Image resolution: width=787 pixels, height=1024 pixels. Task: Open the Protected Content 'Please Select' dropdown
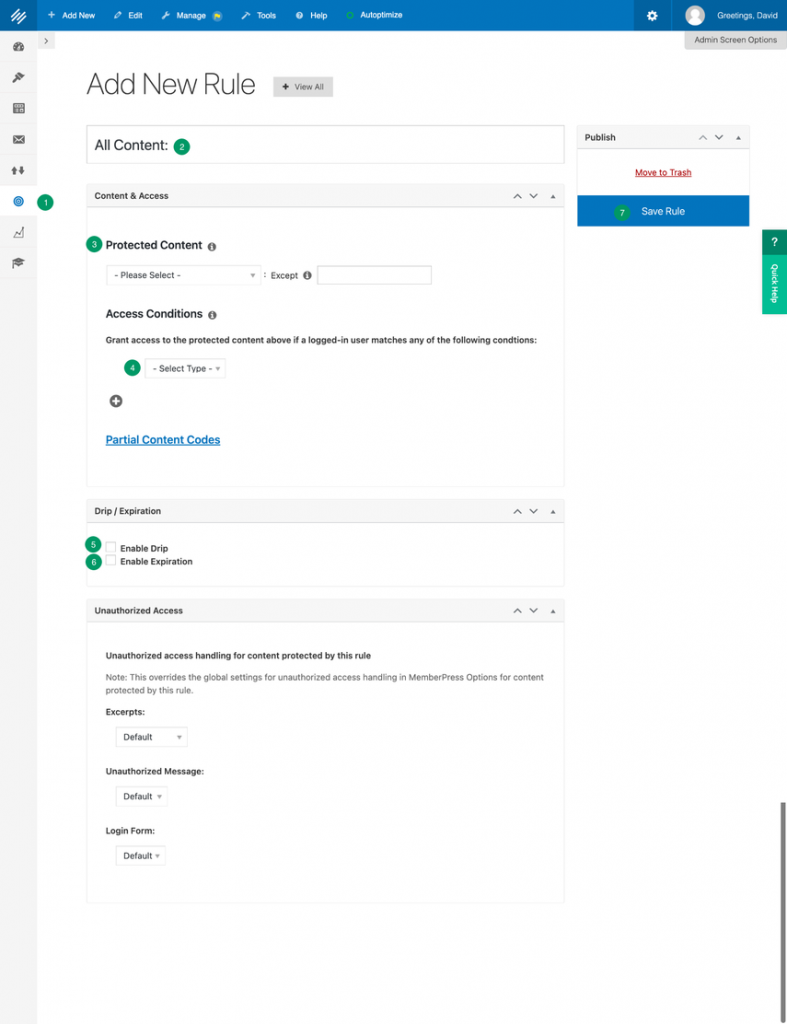coord(184,275)
